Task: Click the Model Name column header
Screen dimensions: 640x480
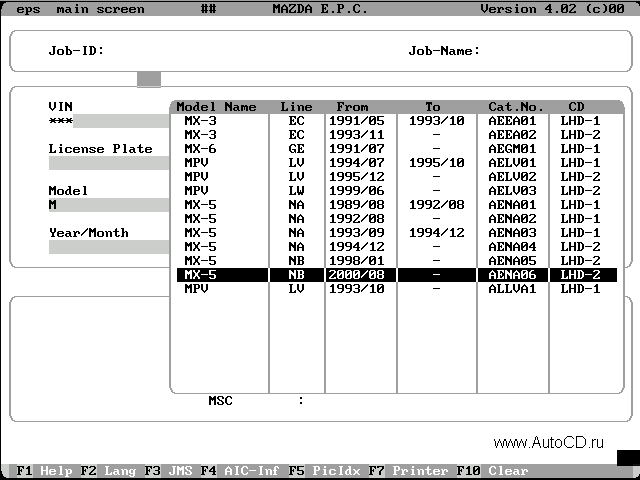Action: tap(216, 107)
